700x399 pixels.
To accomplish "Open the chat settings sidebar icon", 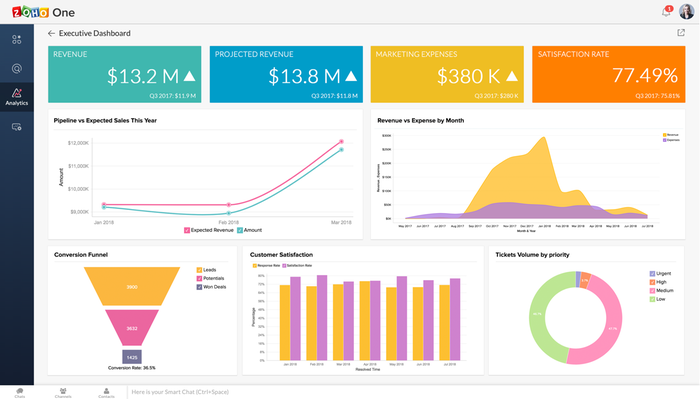I will [17, 127].
